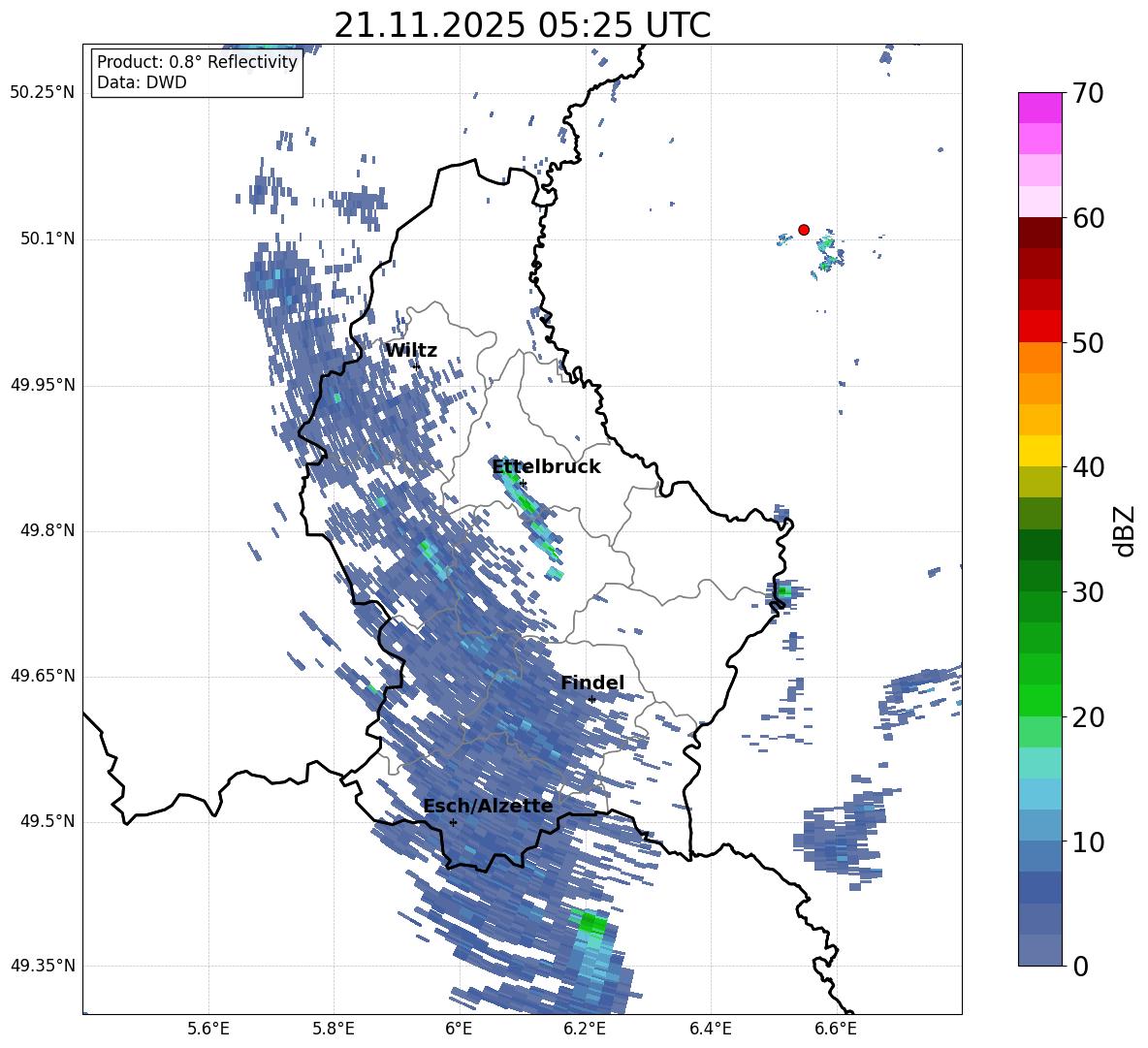Click the colorbar value 20

coord(1088,717)
